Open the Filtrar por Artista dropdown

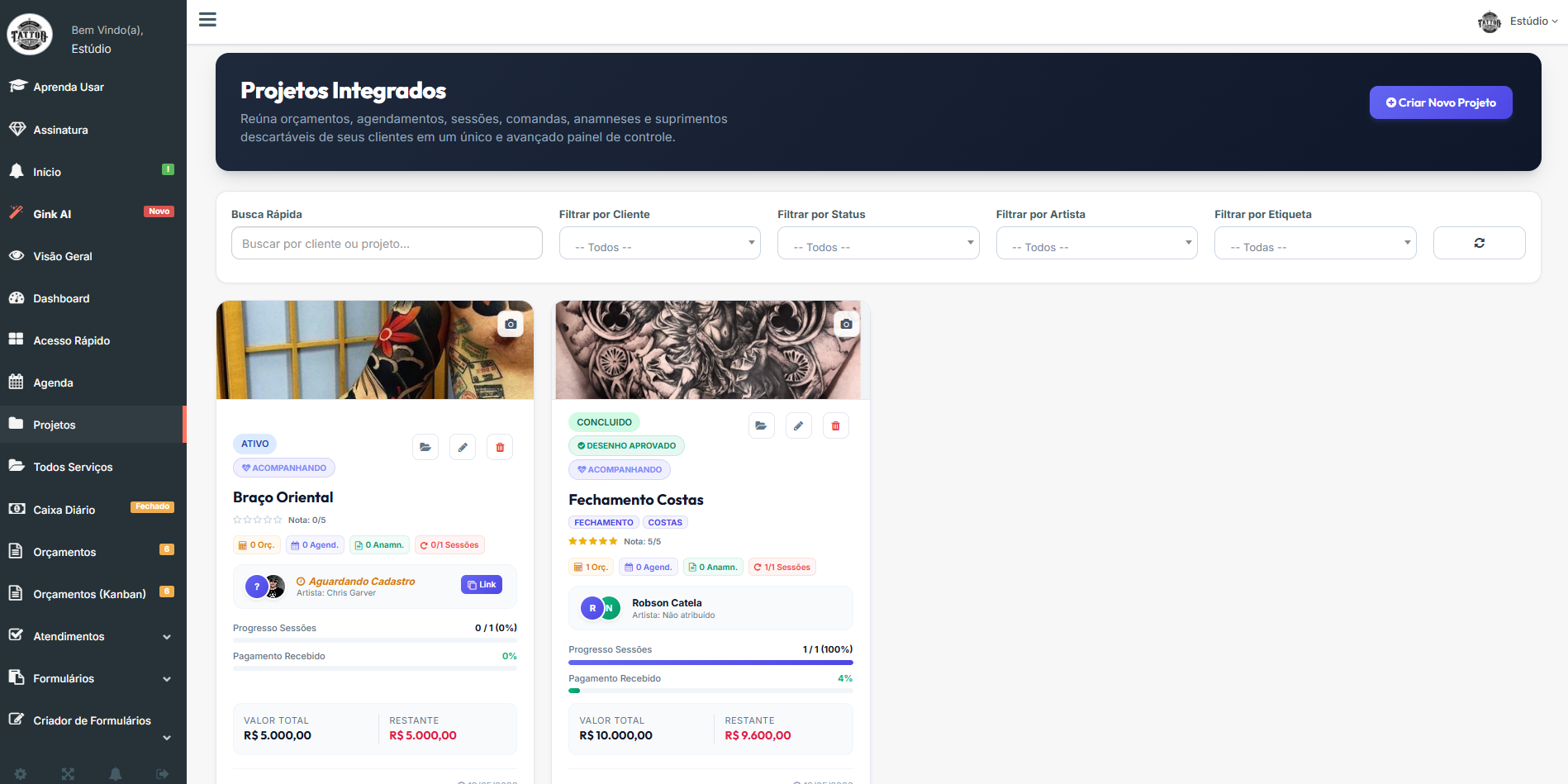pyautogui.click(x=1096, y=243)
